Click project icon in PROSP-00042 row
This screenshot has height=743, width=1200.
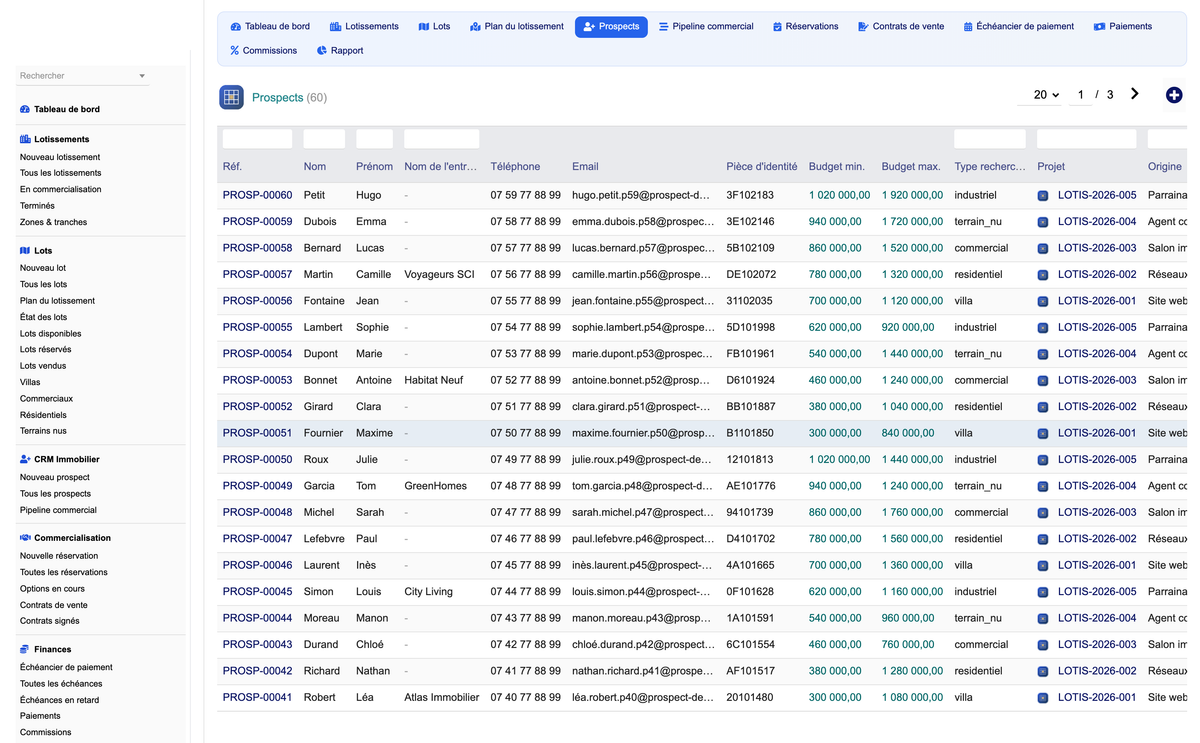(x=1043, y=672)
